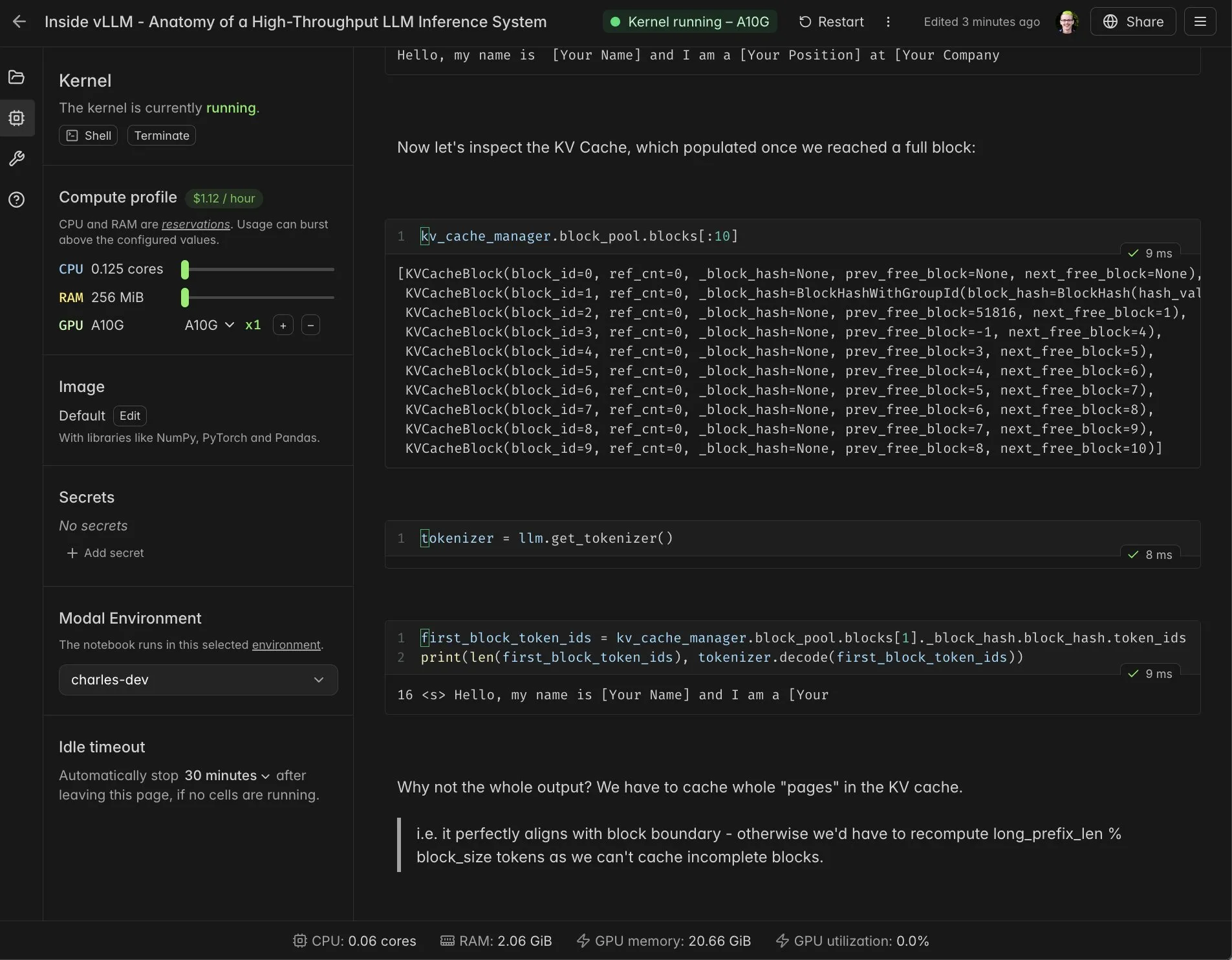
Task: Click the KVCacheBlock block_id=1 output line
Action: click(802, 293)
